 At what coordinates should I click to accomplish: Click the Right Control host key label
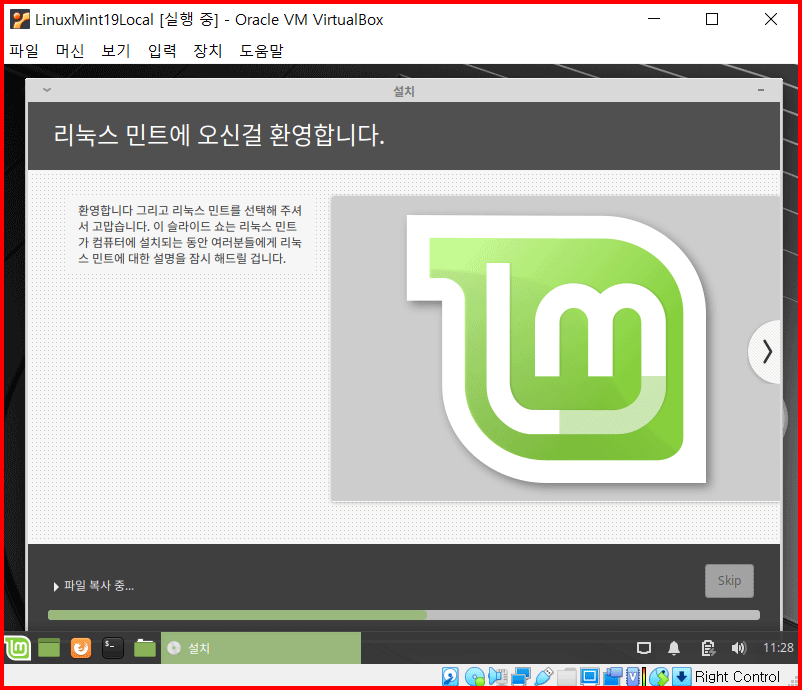737,677
